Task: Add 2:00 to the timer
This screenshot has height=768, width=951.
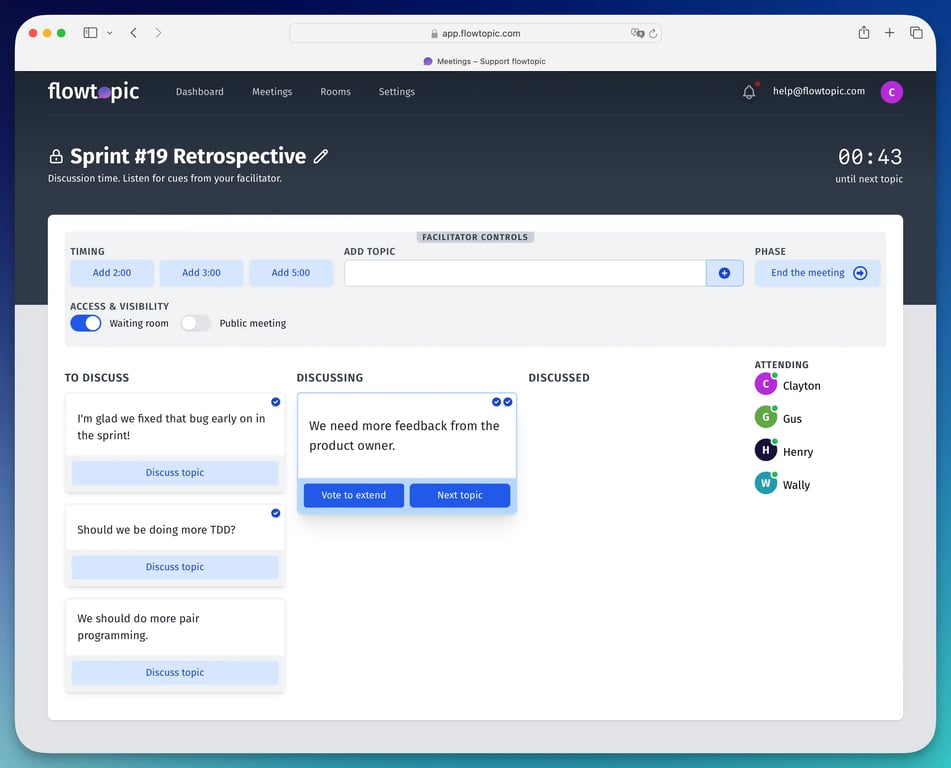Action: (x=112, y=273)
